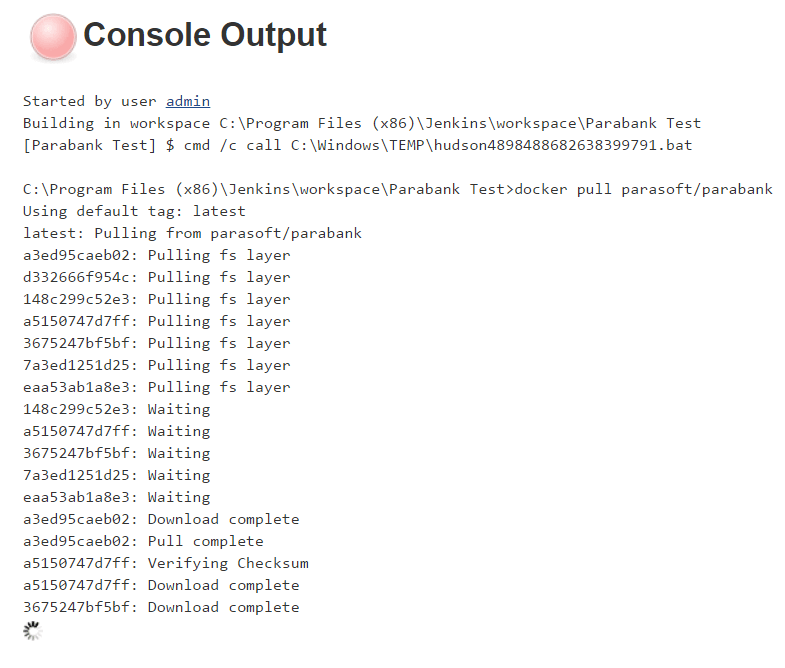Click the 'docker pull parasoft/parabank' line

coord(398,190)
